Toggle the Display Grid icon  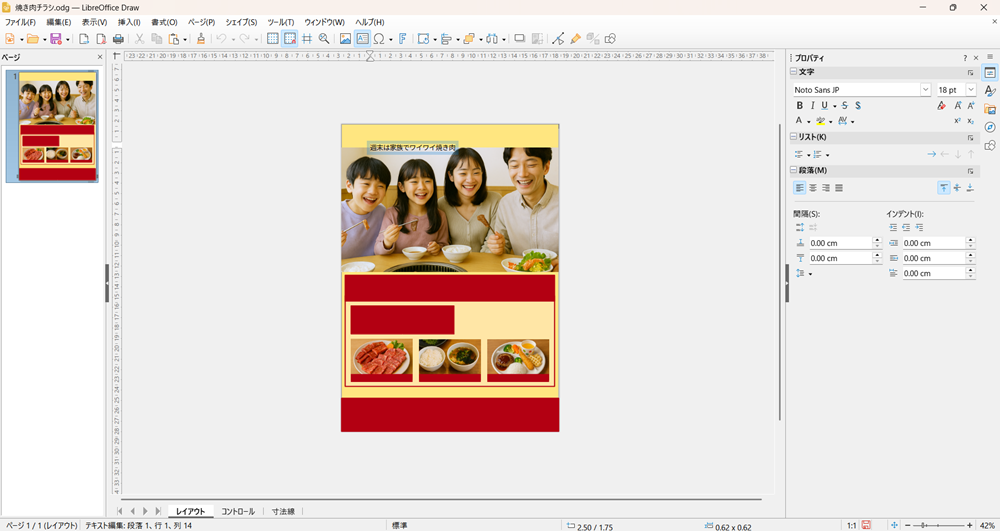(x=272, y=39)
